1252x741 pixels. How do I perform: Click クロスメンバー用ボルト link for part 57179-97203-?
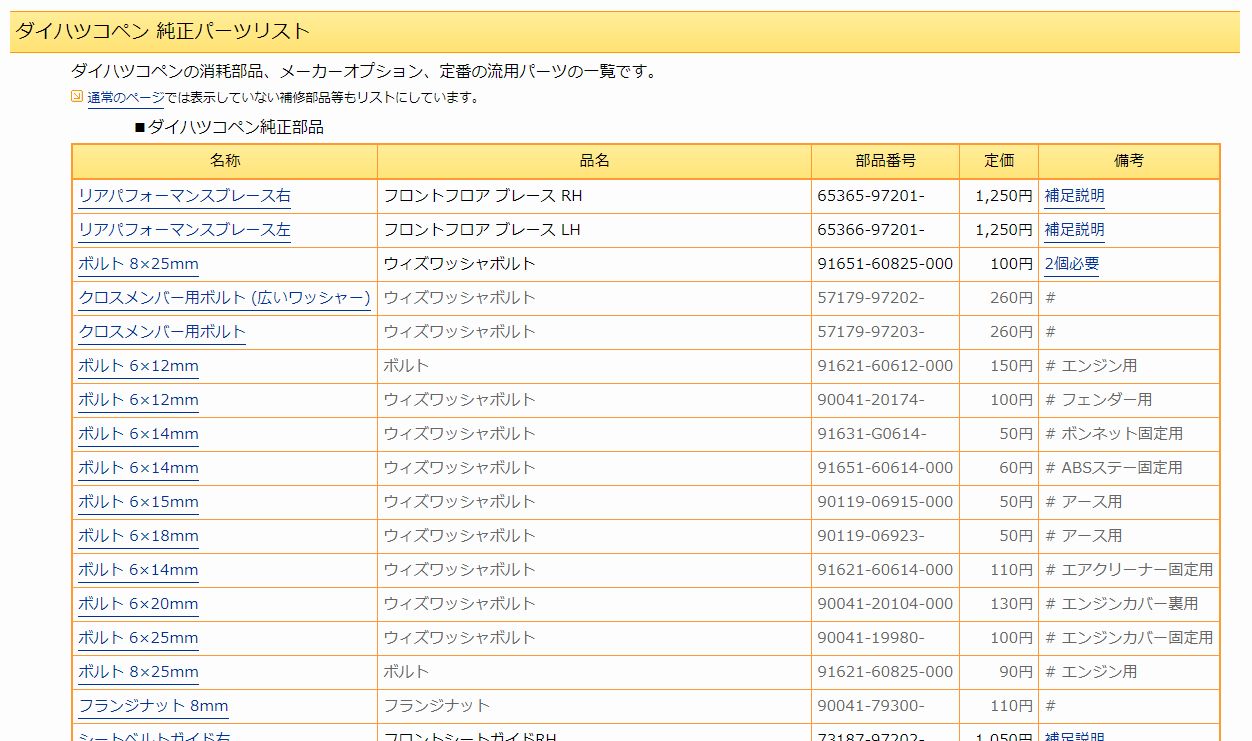coord(162,332)
